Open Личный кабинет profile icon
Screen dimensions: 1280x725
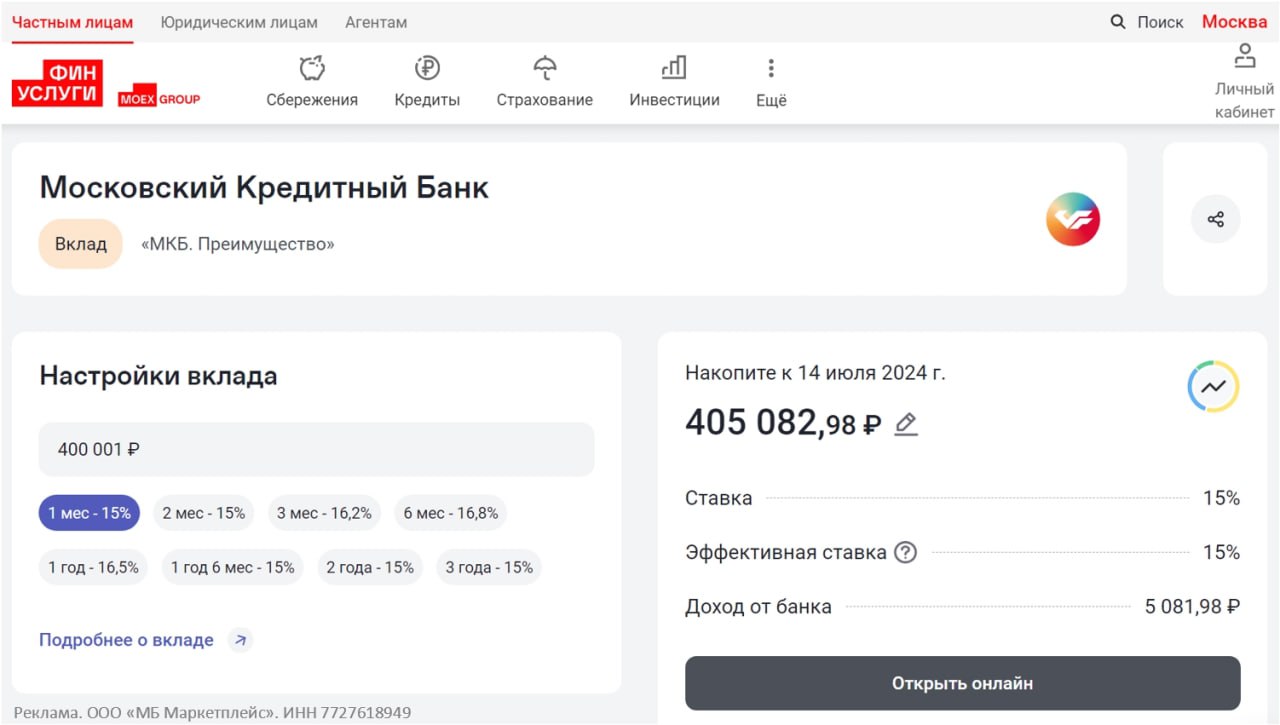pyautogui.click(x=1244, y=56)
